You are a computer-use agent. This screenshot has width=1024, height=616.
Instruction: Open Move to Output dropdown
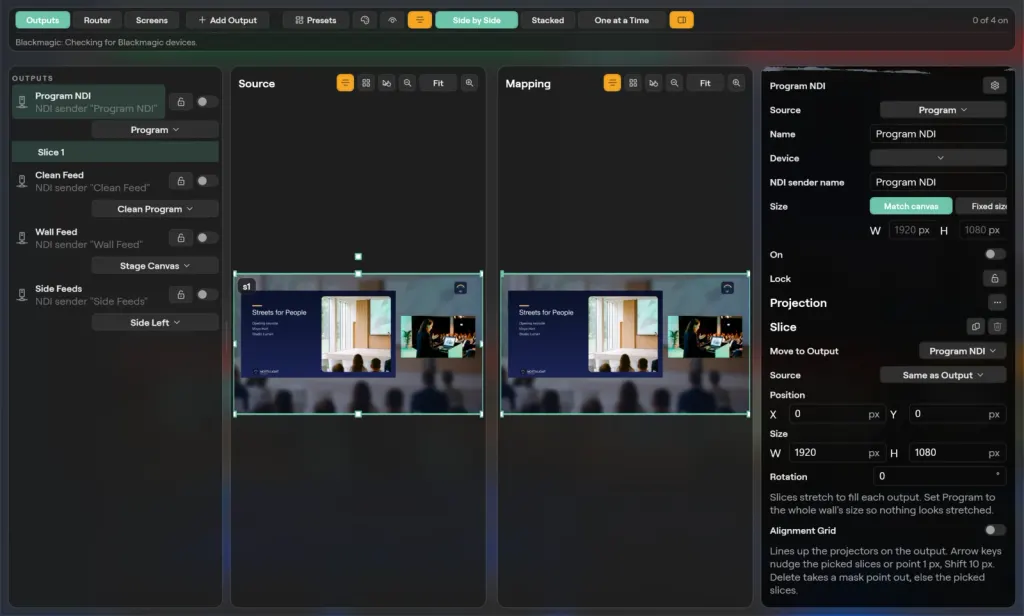[x=962, y=351]
